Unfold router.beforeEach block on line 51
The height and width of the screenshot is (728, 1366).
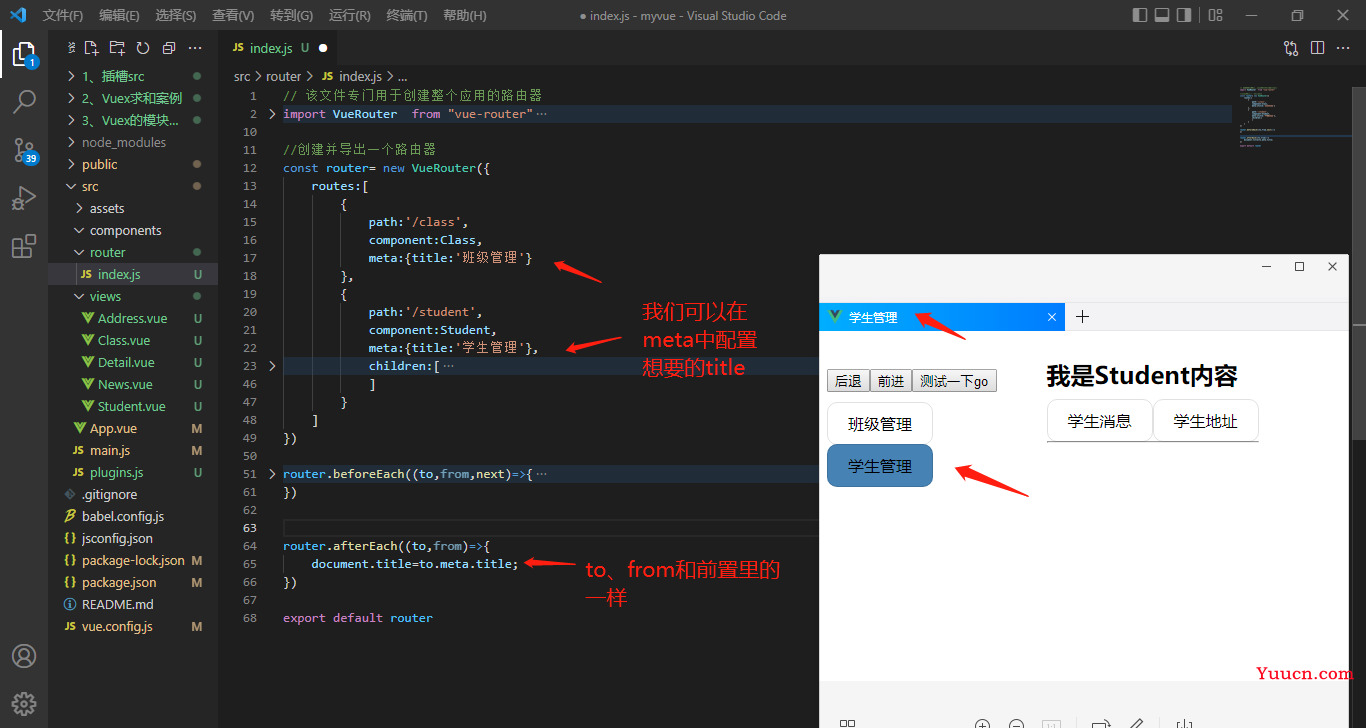(272, 474)
